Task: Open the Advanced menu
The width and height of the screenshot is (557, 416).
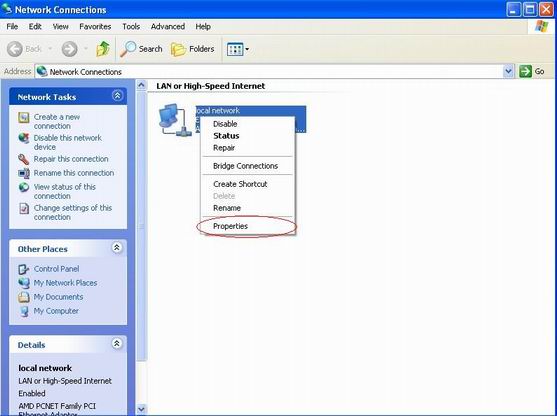Action: click(168, 27)
